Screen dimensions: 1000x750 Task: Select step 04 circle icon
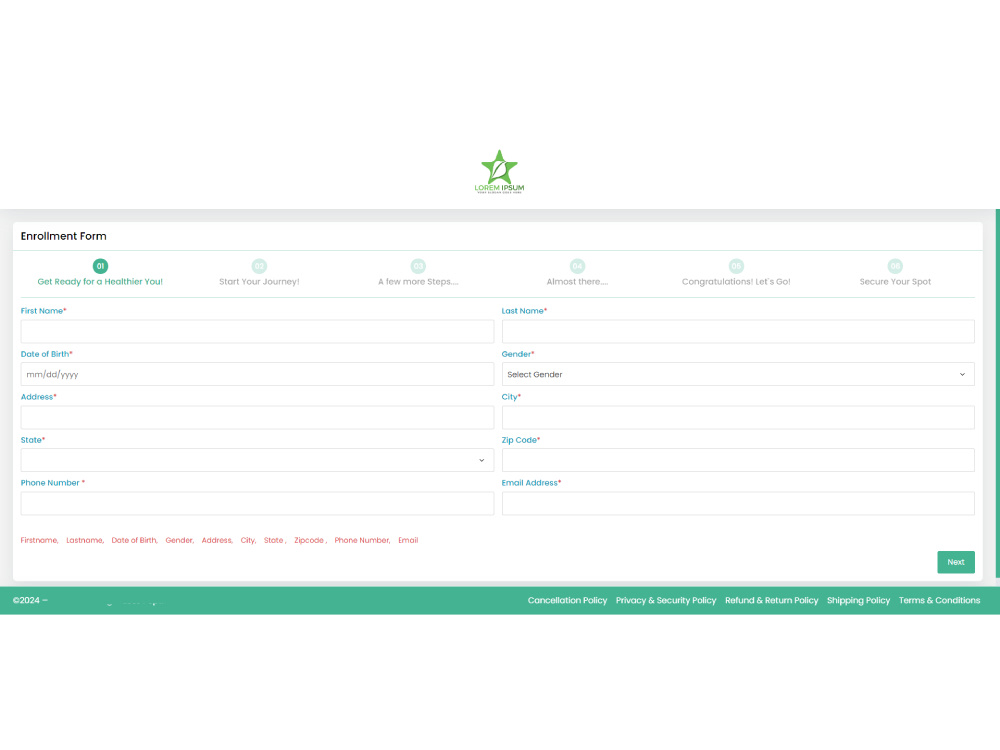point(577,266)
